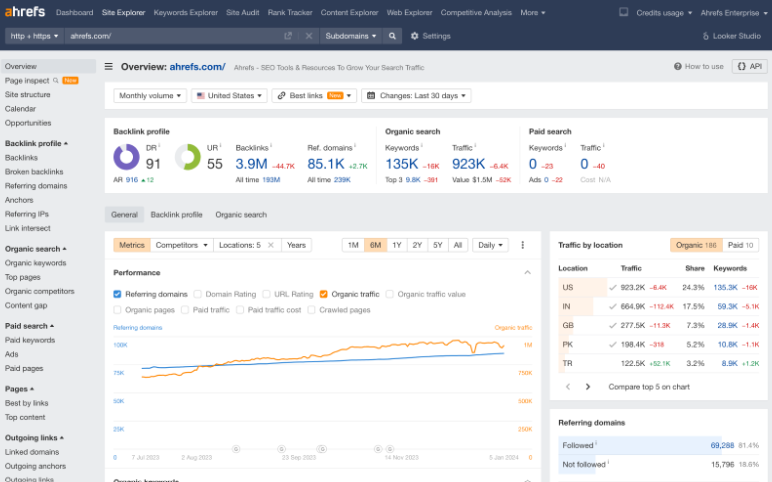Click the US row checkmark
Screen dimensions: 772x482
pos(612,288)
